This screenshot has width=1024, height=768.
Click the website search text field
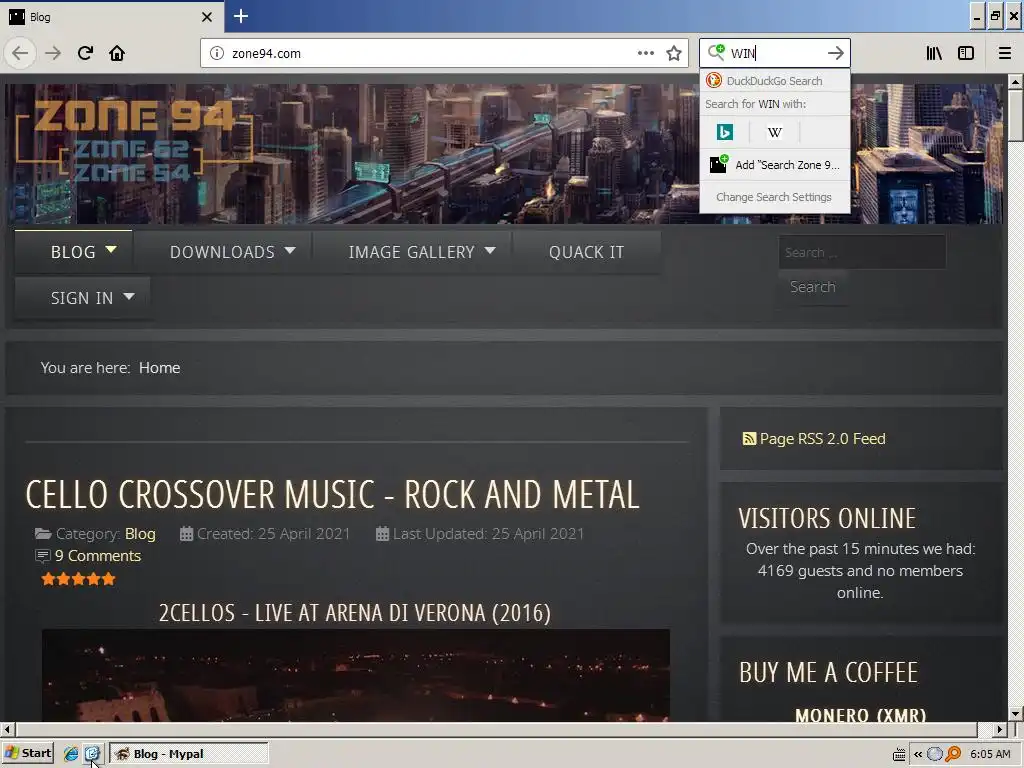point(862,252)
